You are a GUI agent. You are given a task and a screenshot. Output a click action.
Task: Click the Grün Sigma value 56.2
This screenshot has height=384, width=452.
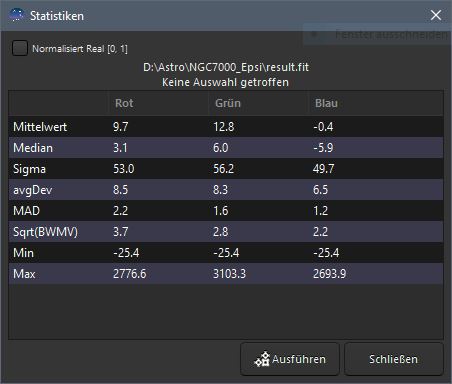click(223, 169)
